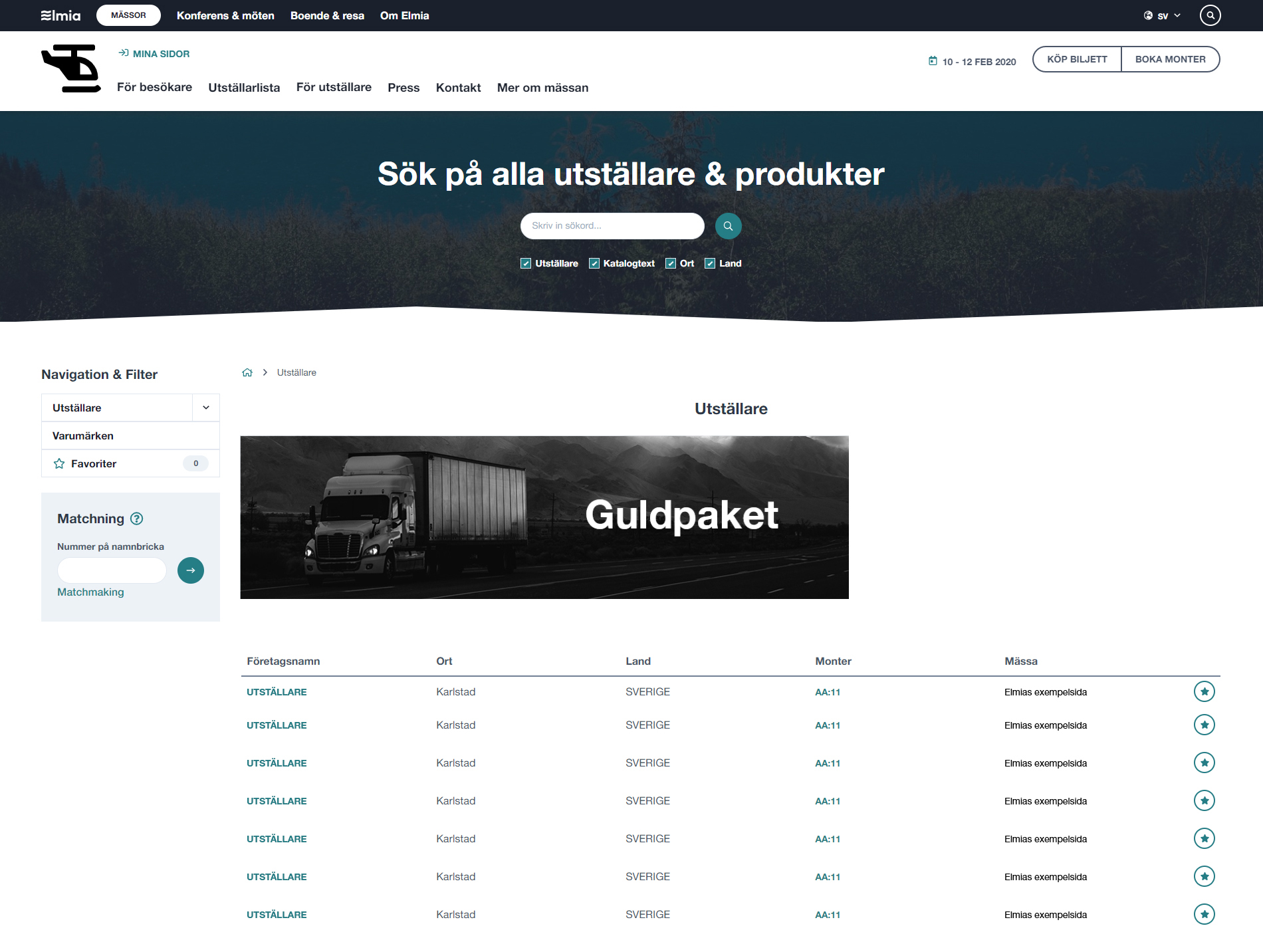The height and width of the screenshot is (952, 1263).
Task: Open Boende & resa menu
Action: tap(327, 15)
